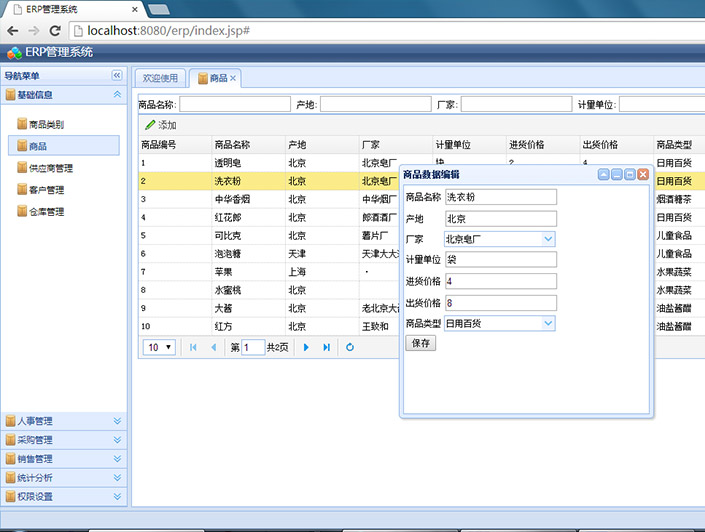Switch to the 欢迎使用 tab
Image resolution: width=705 pixels, height=532 pixels.
point(160,78)
